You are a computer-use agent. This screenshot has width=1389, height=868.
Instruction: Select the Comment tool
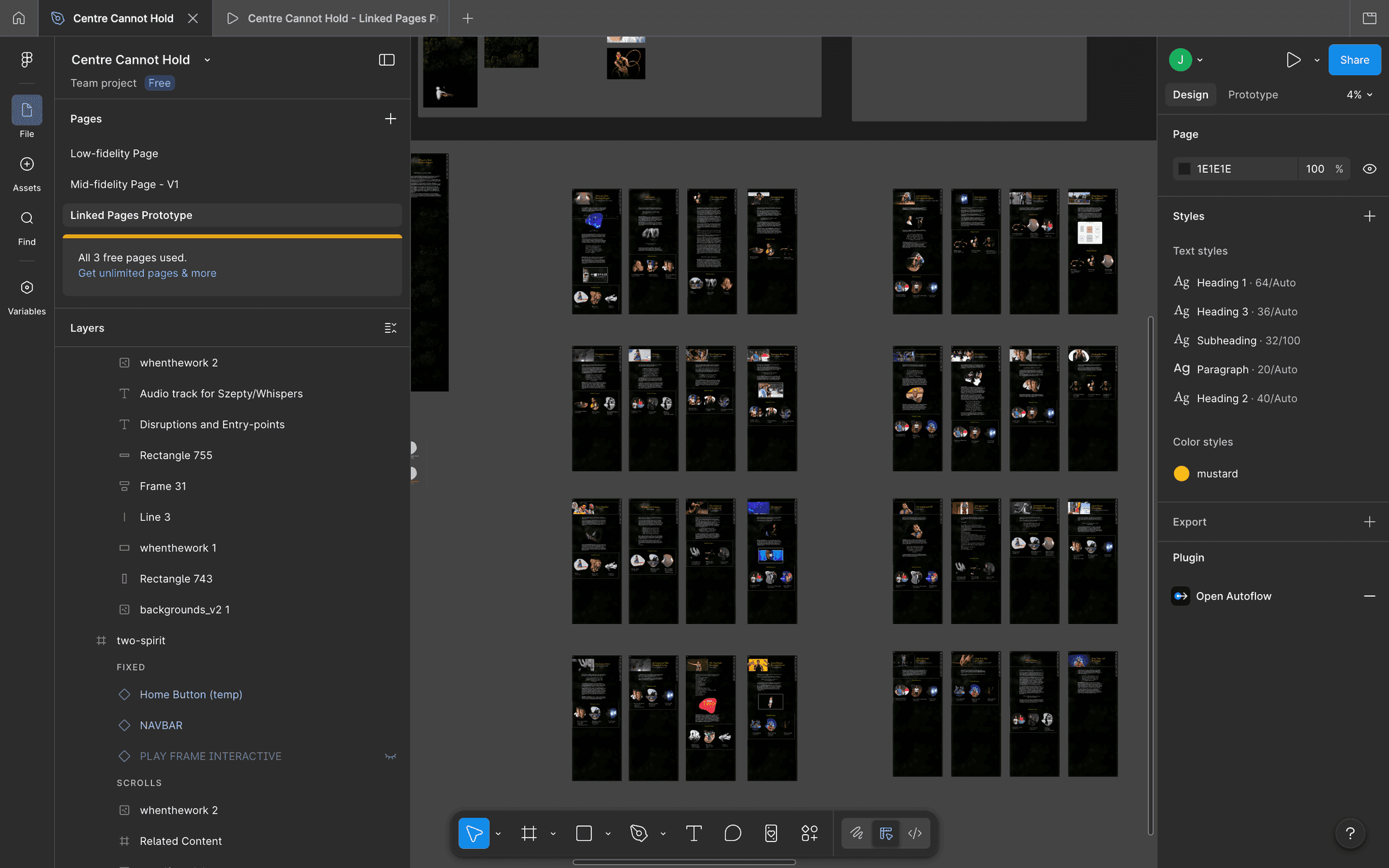pyautogui.click(x=732, y=833)
